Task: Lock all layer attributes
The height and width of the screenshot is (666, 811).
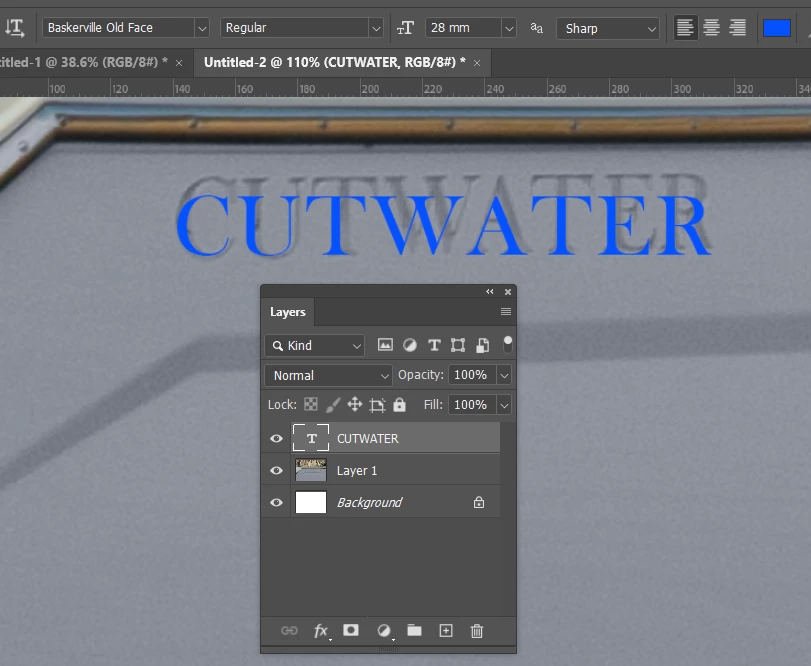Action: [399, 404]
